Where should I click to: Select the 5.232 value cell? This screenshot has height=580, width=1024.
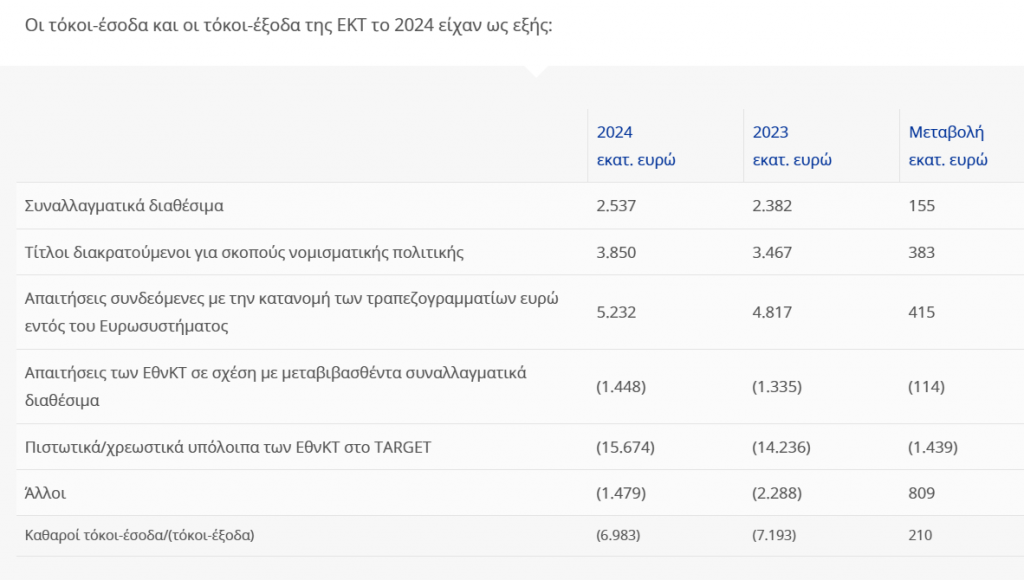tap(616, 312)
